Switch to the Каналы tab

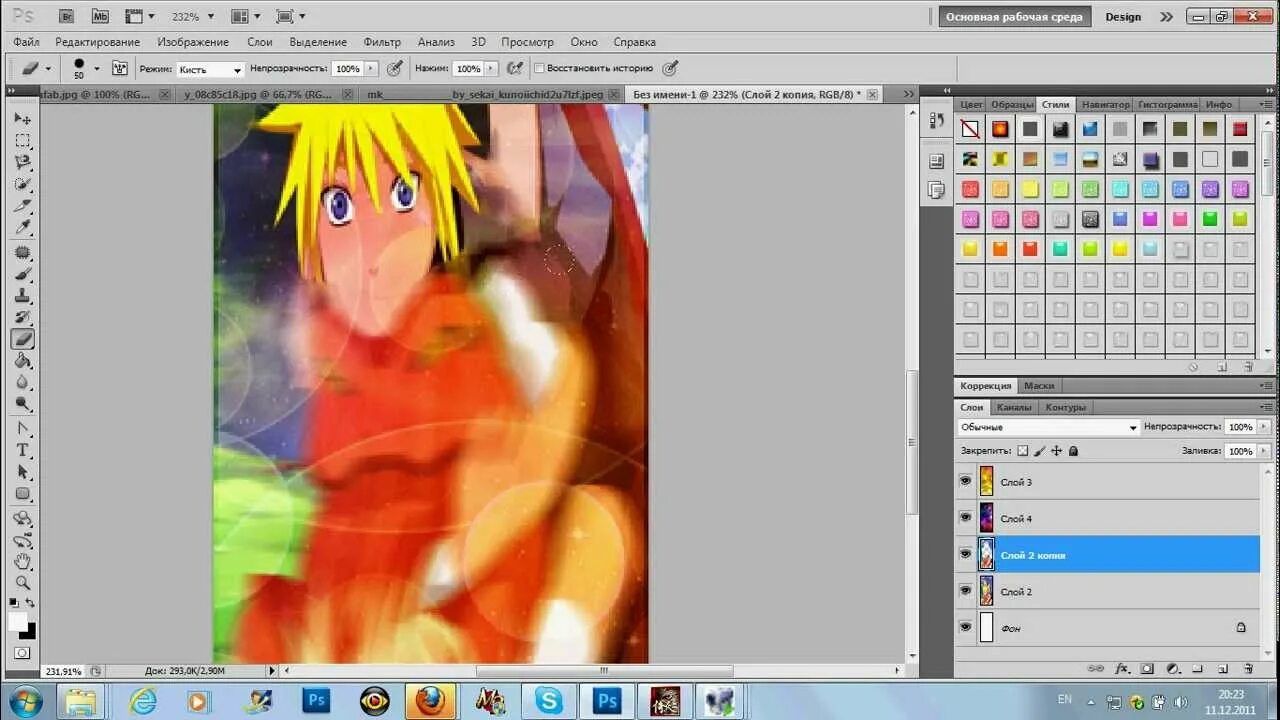(x=1014, y=408)
